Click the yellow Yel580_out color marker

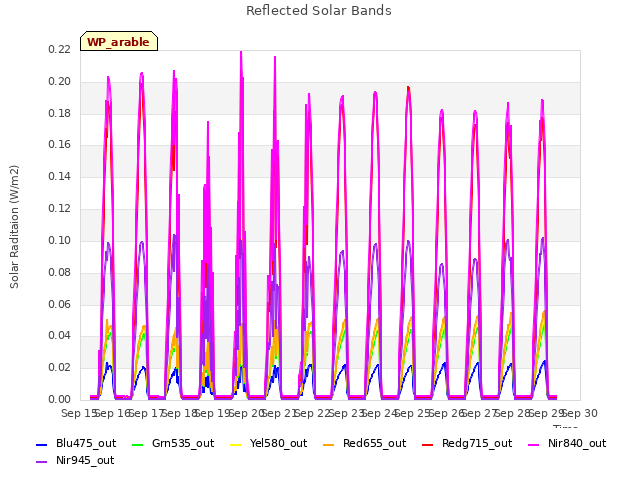(236, 444)
